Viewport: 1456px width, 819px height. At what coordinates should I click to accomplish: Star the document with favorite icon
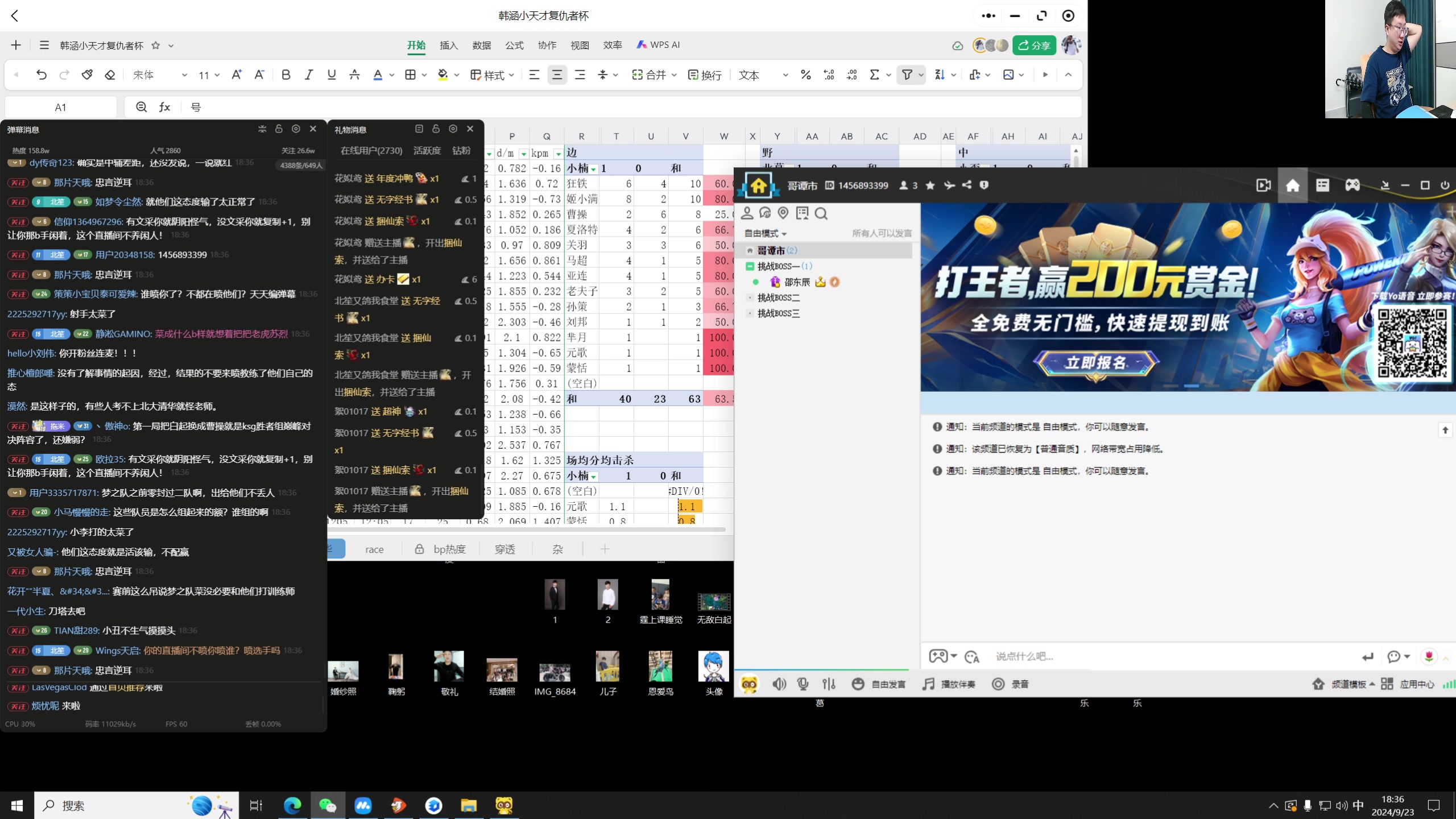[x=156, y=45]
